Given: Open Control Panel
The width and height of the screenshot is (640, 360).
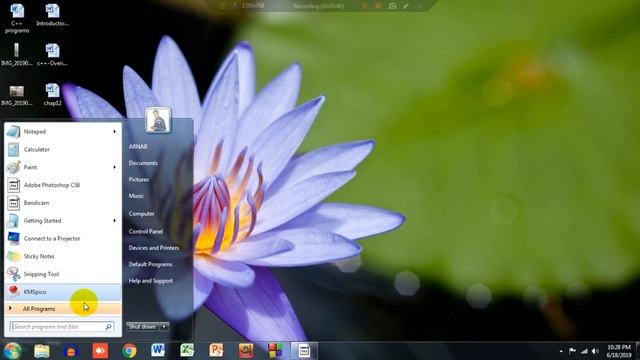Looking at the screenshot, I should [146, 231].
